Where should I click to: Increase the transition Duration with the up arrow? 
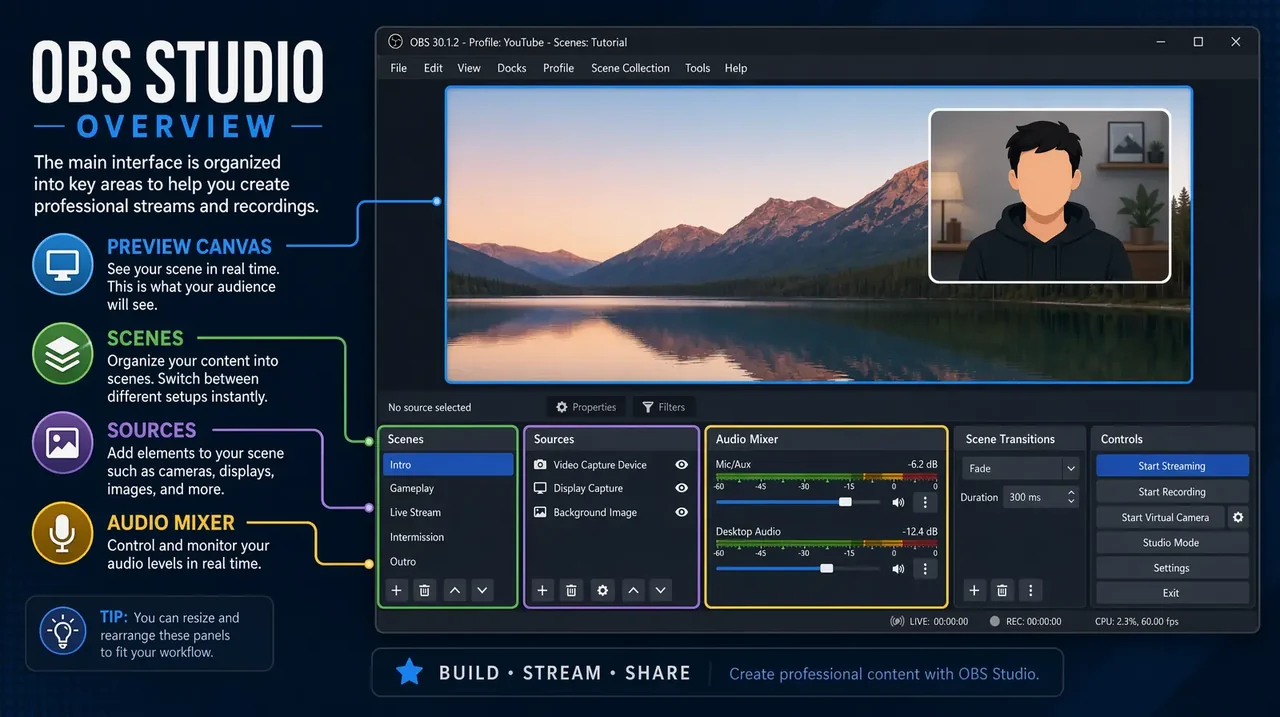point(1072,492)
